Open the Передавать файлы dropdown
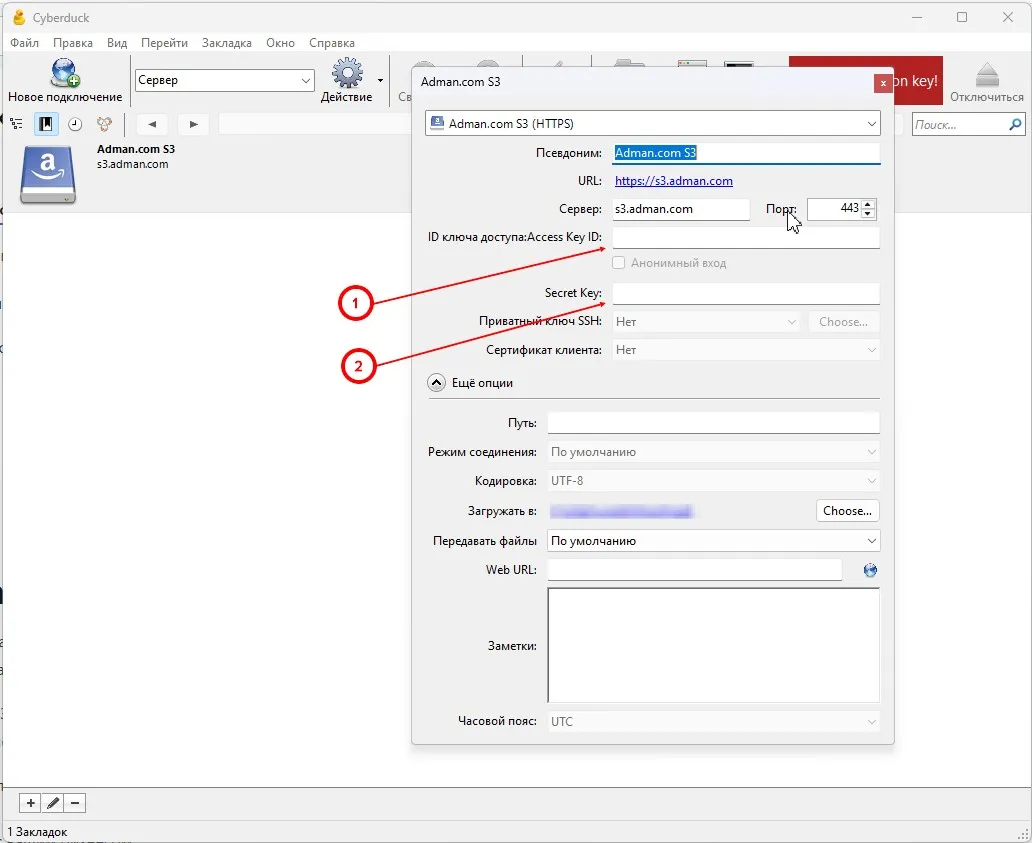 pos(713,541)
